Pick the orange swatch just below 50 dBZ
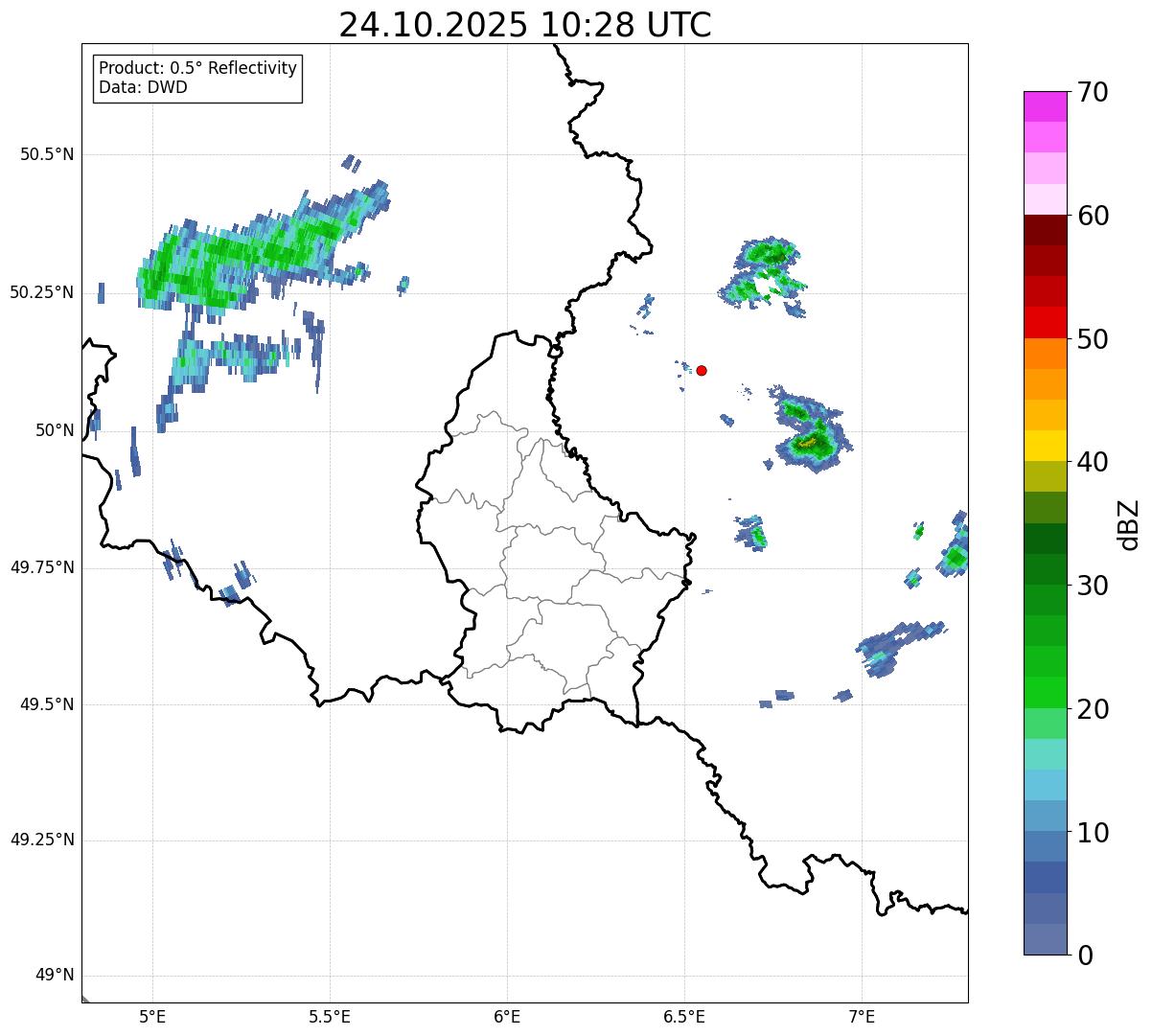 click(x=1045, y=354)
